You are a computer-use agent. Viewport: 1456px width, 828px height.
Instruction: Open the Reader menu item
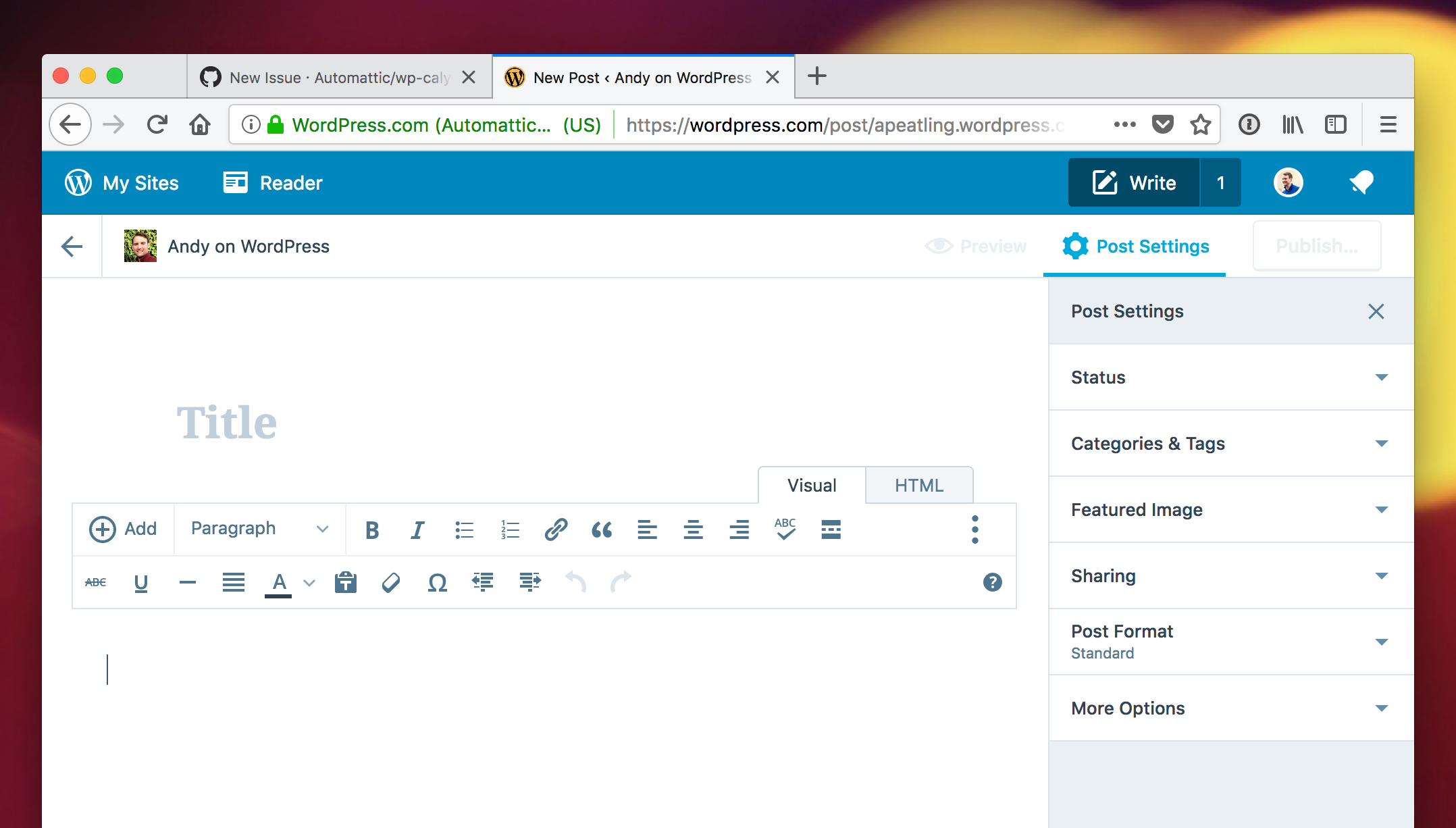(x=273, y=183)
